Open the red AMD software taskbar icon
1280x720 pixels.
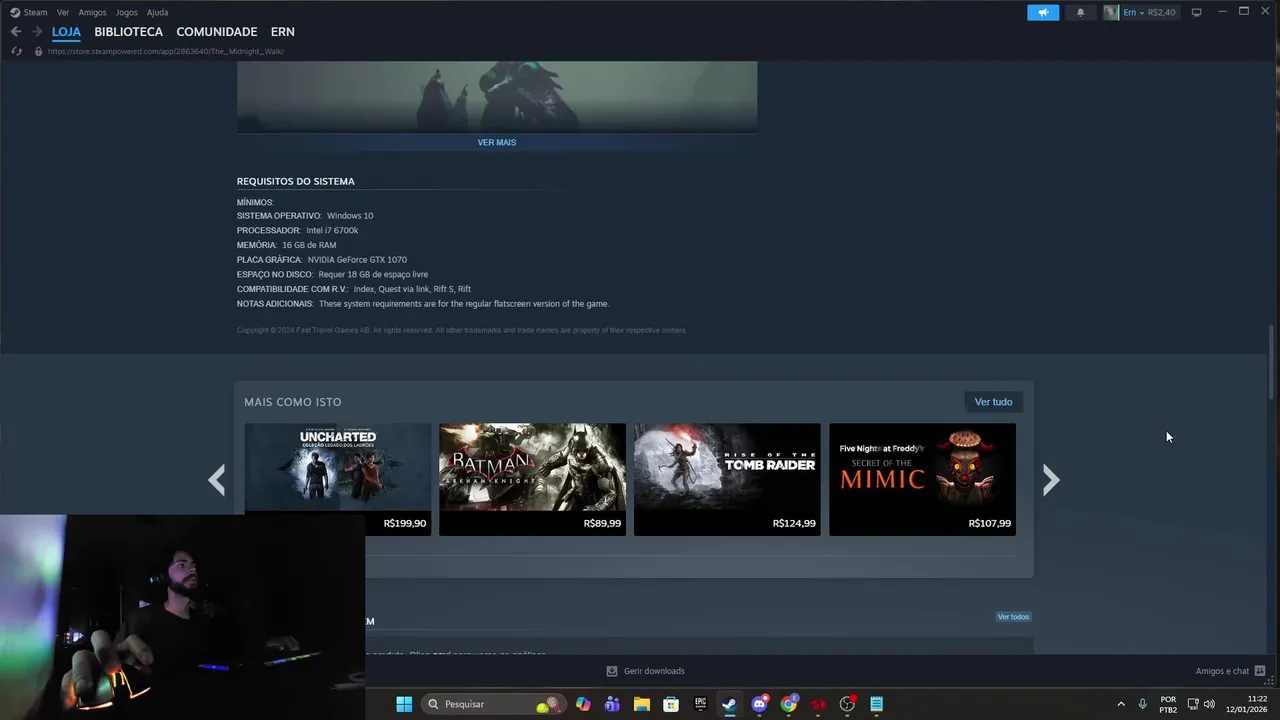(x=819, y=704)
